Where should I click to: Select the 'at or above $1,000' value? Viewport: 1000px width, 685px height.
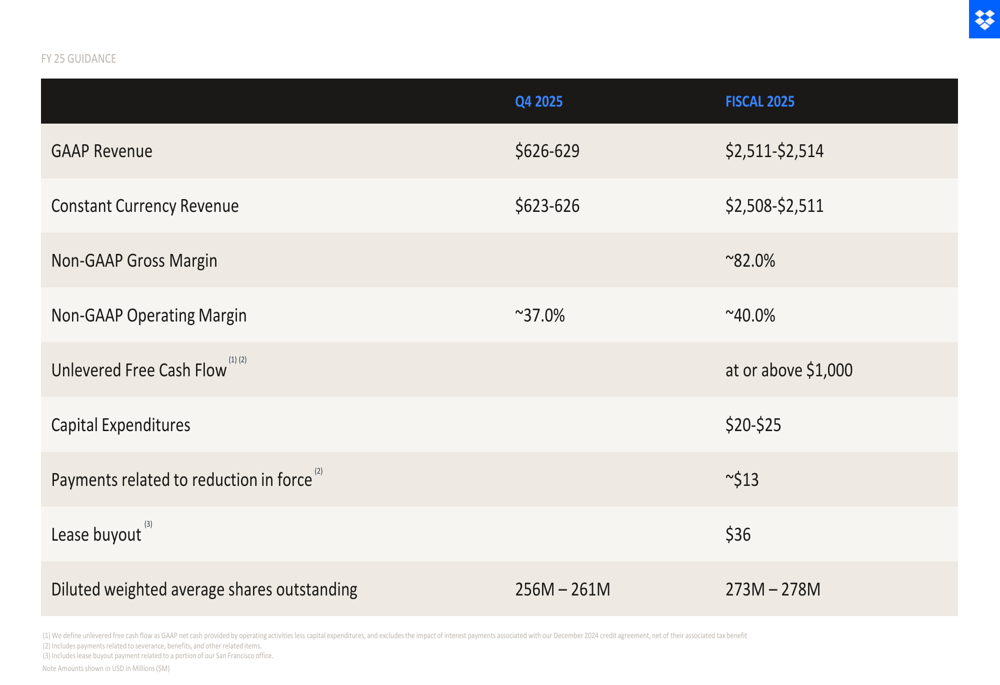pyautogui.click(x=788, y=370)
